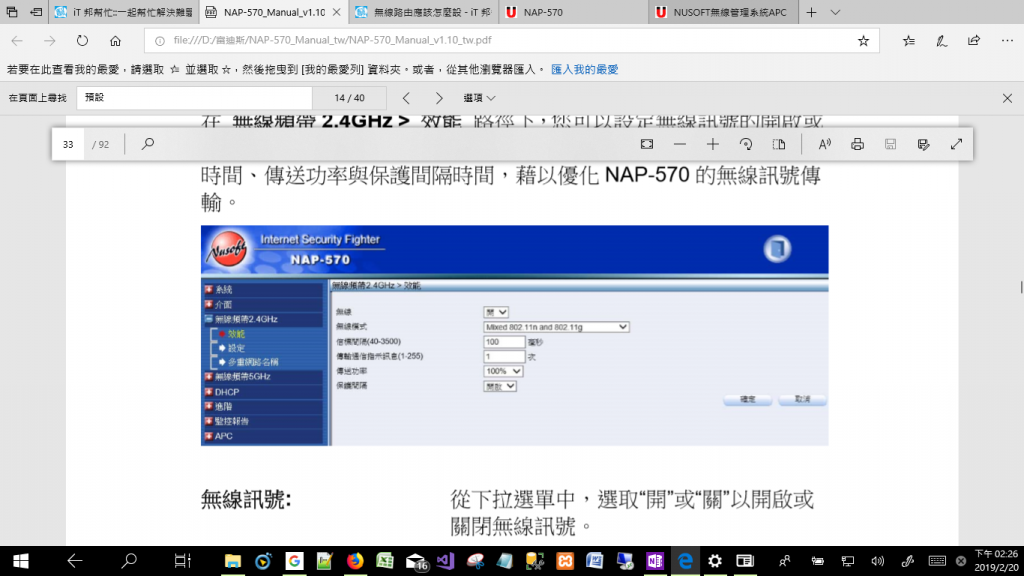This screenshot has width=1024, height=576.
Task: Click 無線頻帶5GHz in figure sidebar
Action: 242,377
